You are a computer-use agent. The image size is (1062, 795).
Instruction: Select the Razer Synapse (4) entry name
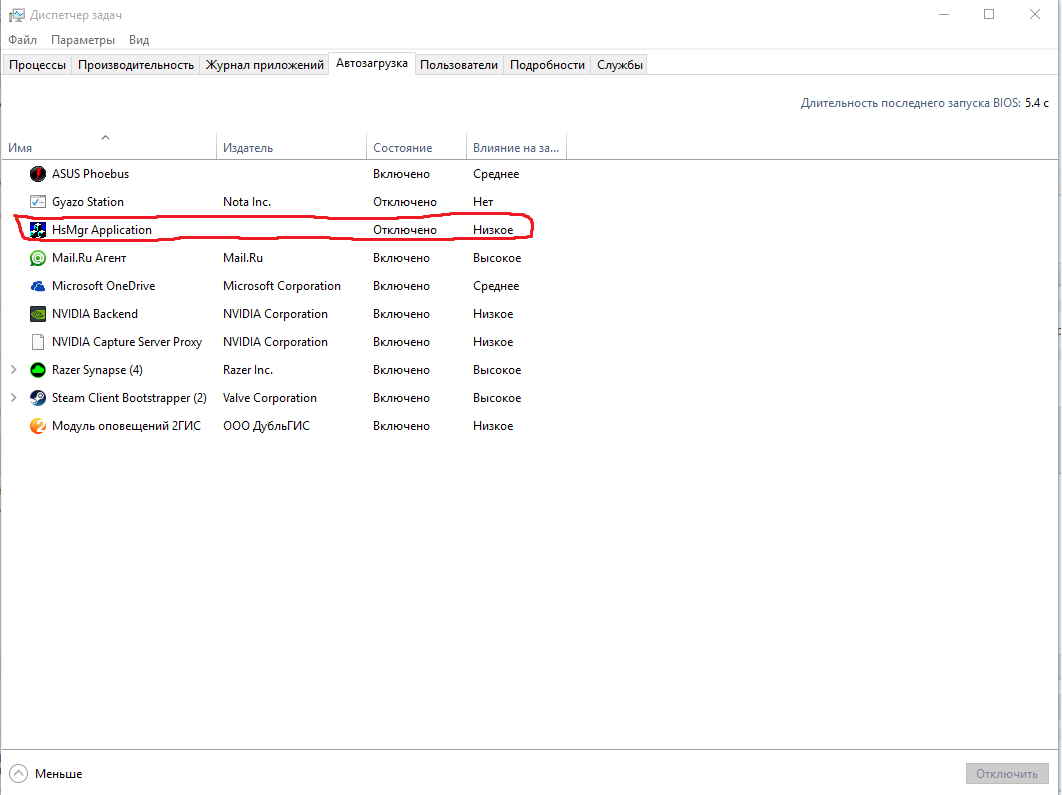tap(97, 370)
